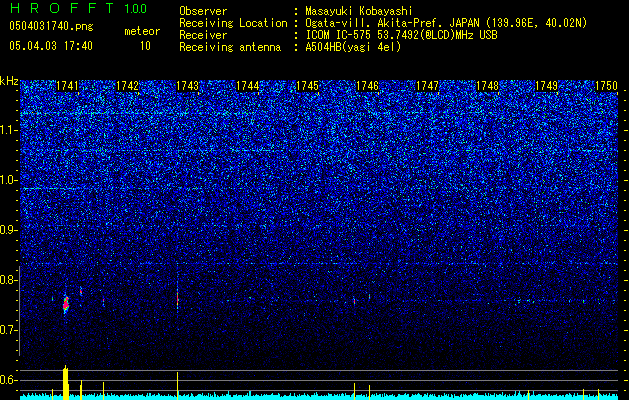Click the 'Receiving Location' label

233,23
